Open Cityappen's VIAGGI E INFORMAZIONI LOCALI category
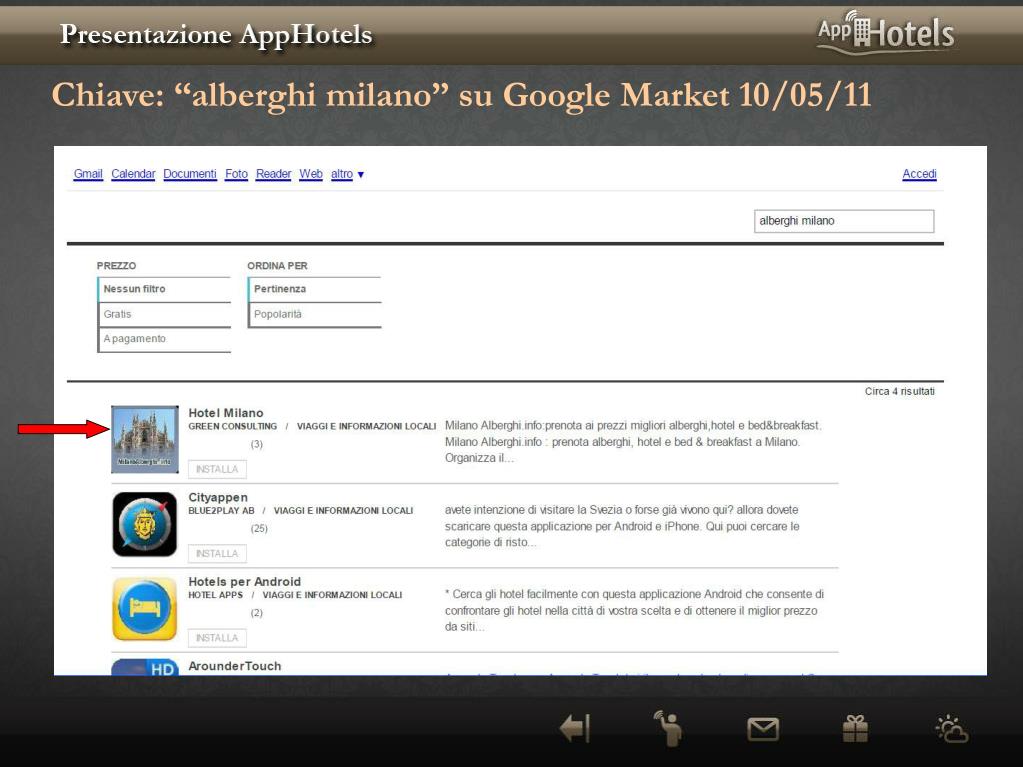The width and height of the screenshot is (1023, 767). 343,511
